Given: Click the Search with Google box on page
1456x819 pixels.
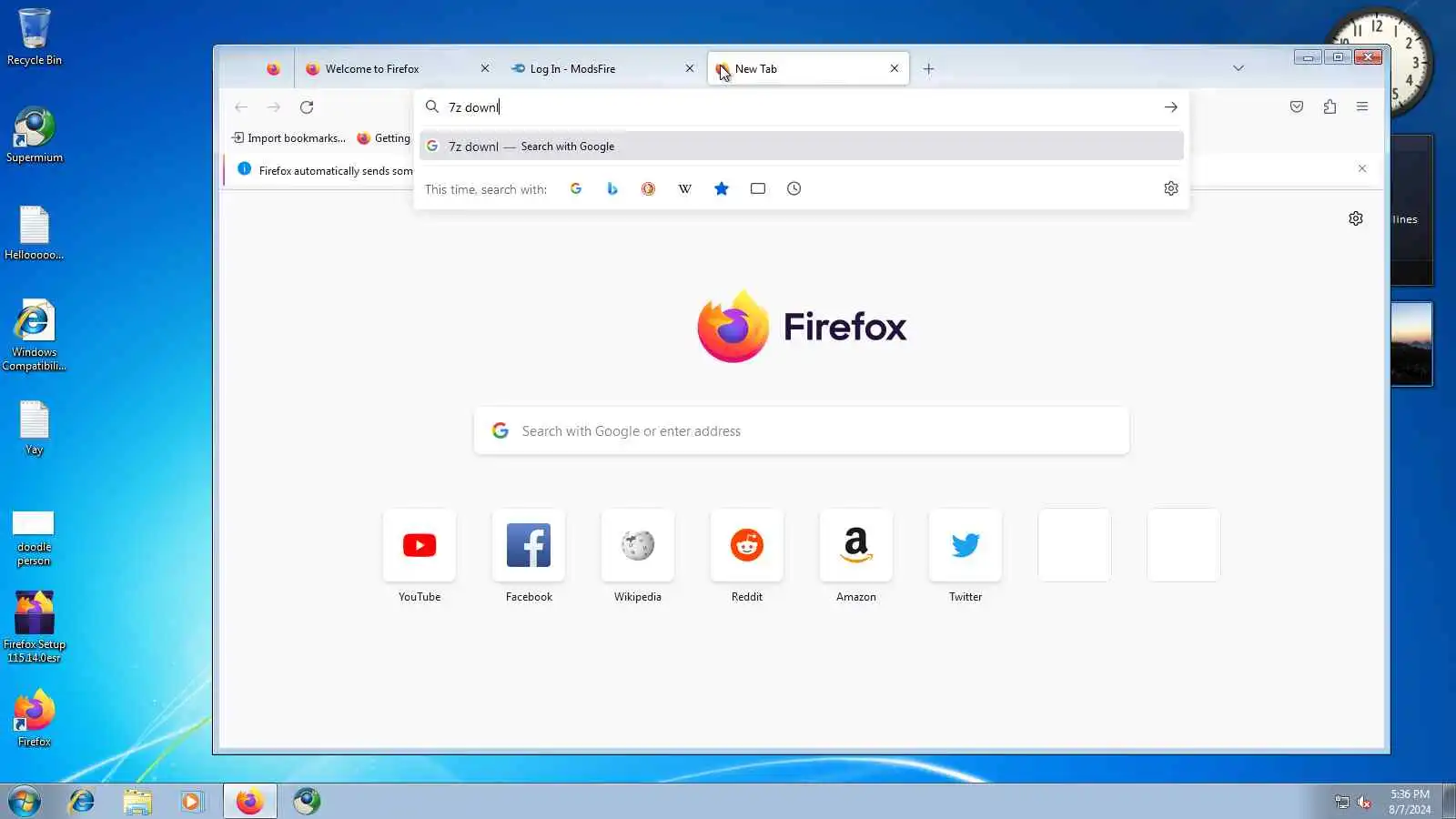Looking at the screenshot, I should 801,431.
